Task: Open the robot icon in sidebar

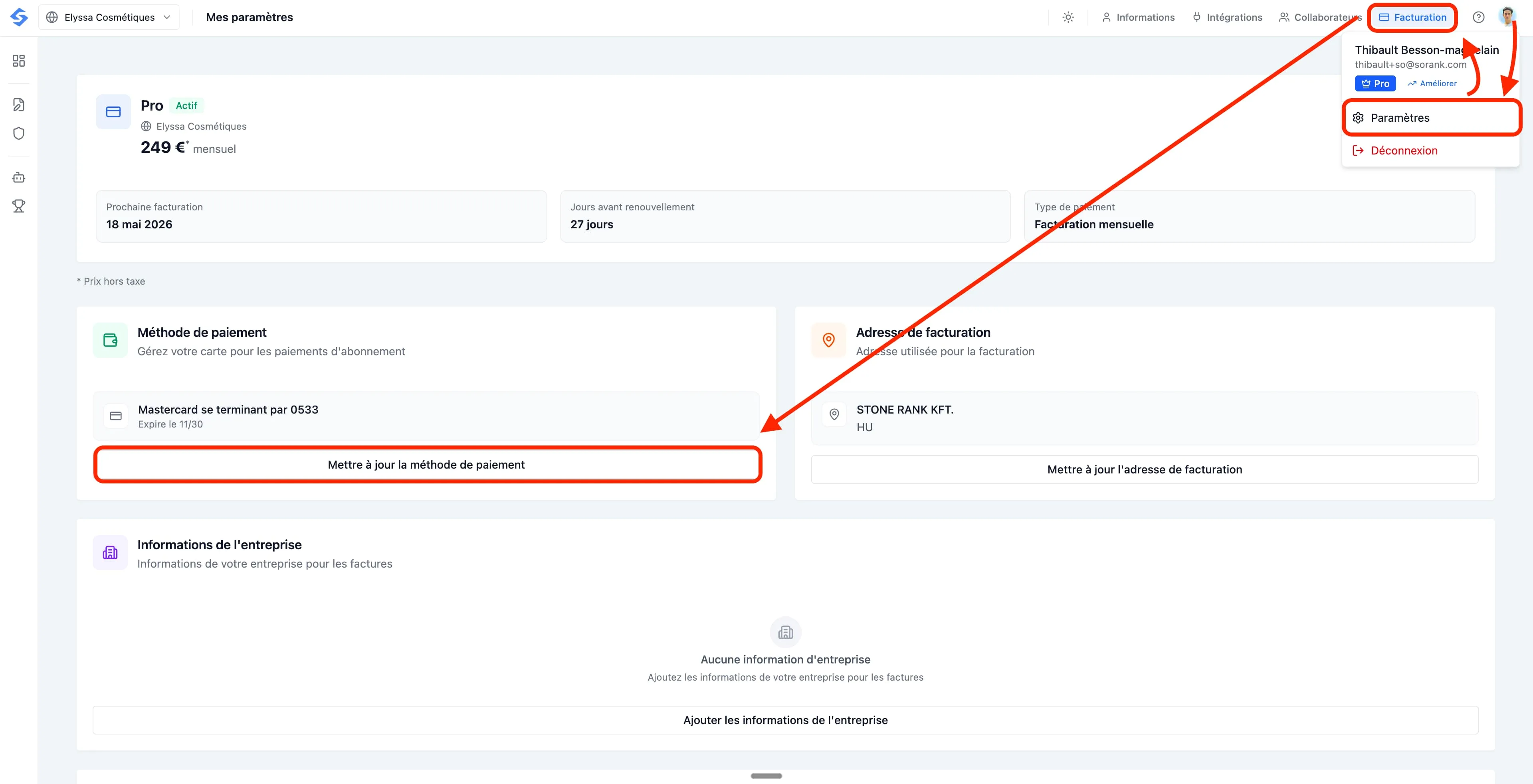Action: (18, 177)
